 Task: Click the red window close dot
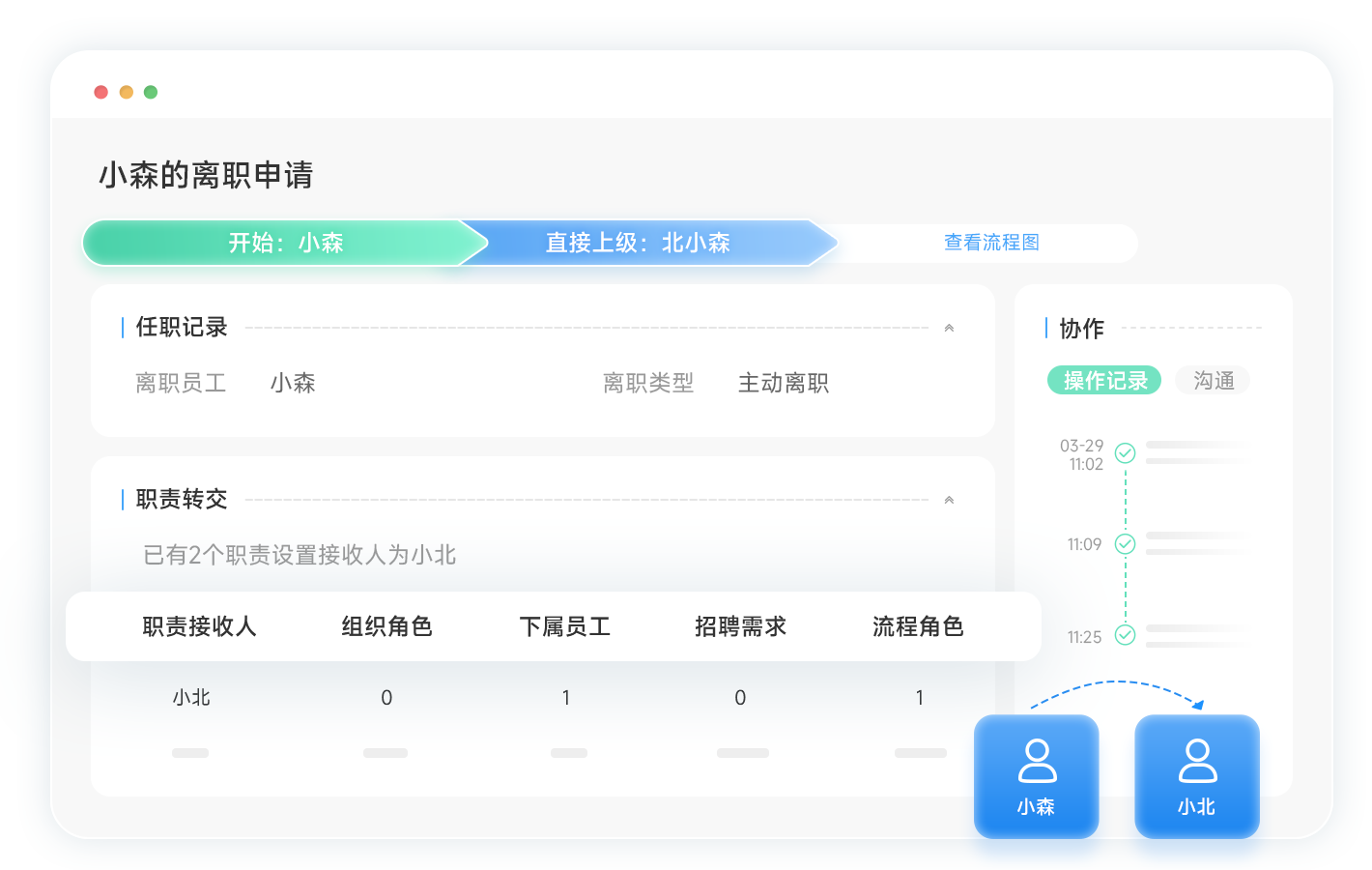pyautogui.click(x=100, y=92)
